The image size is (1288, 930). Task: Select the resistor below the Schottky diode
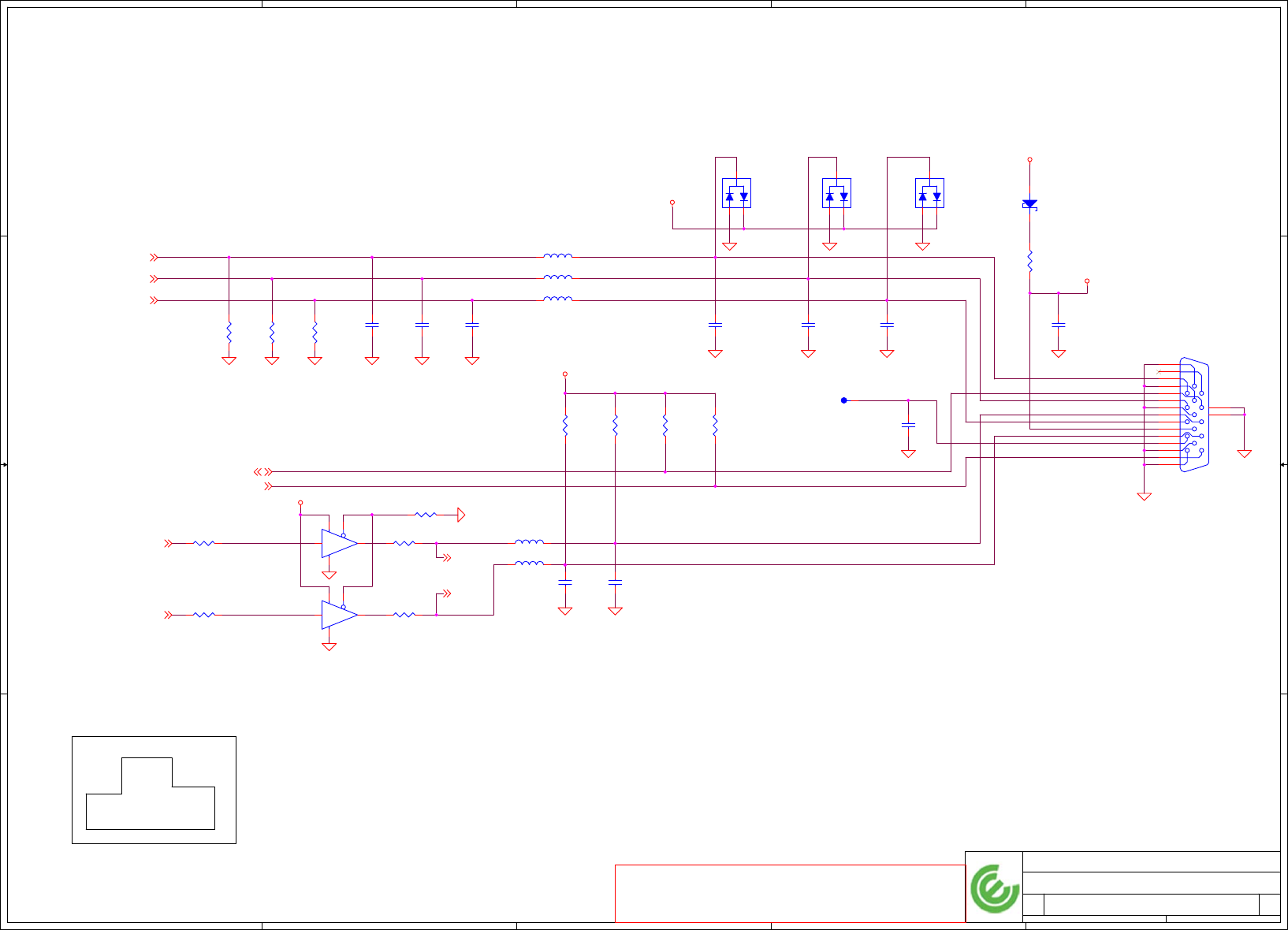click(x=1029, y=262)
